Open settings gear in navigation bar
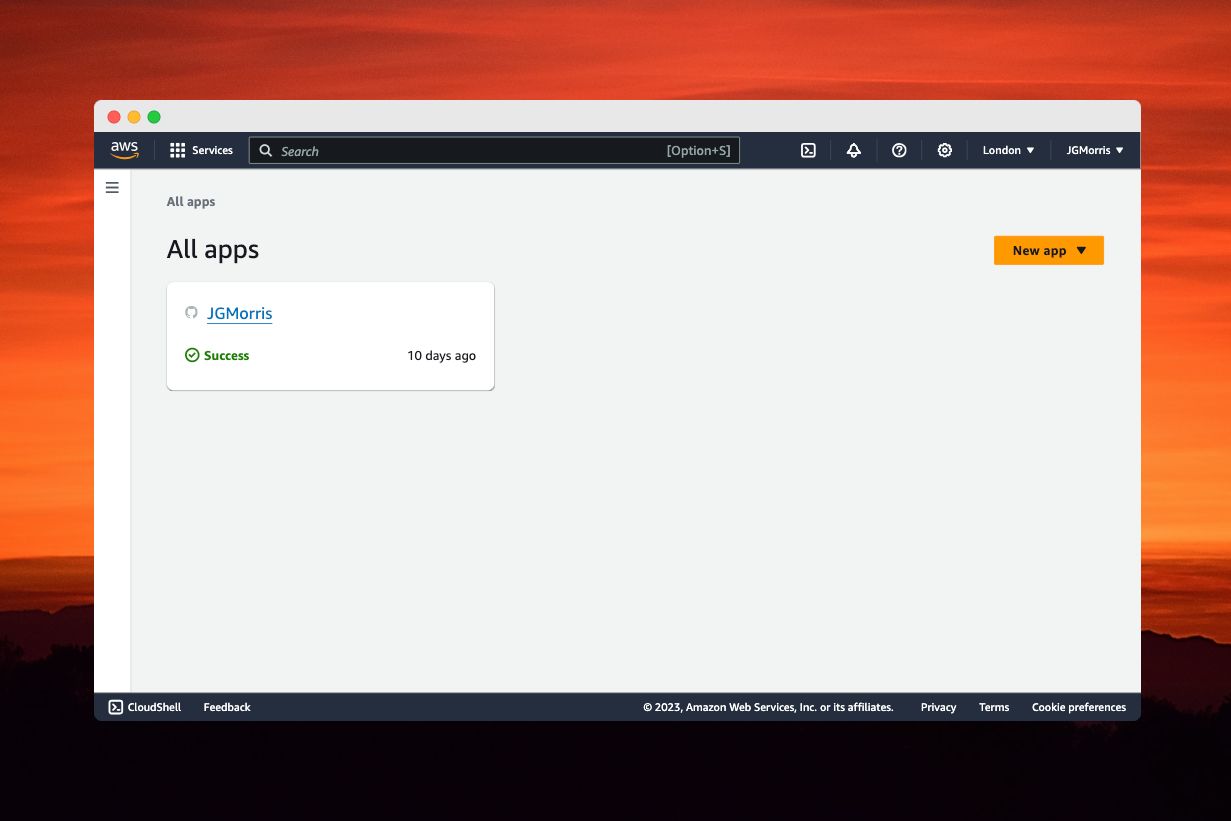Image resolution: width=1231 pixels, height=821 pixels. [944, 150]
